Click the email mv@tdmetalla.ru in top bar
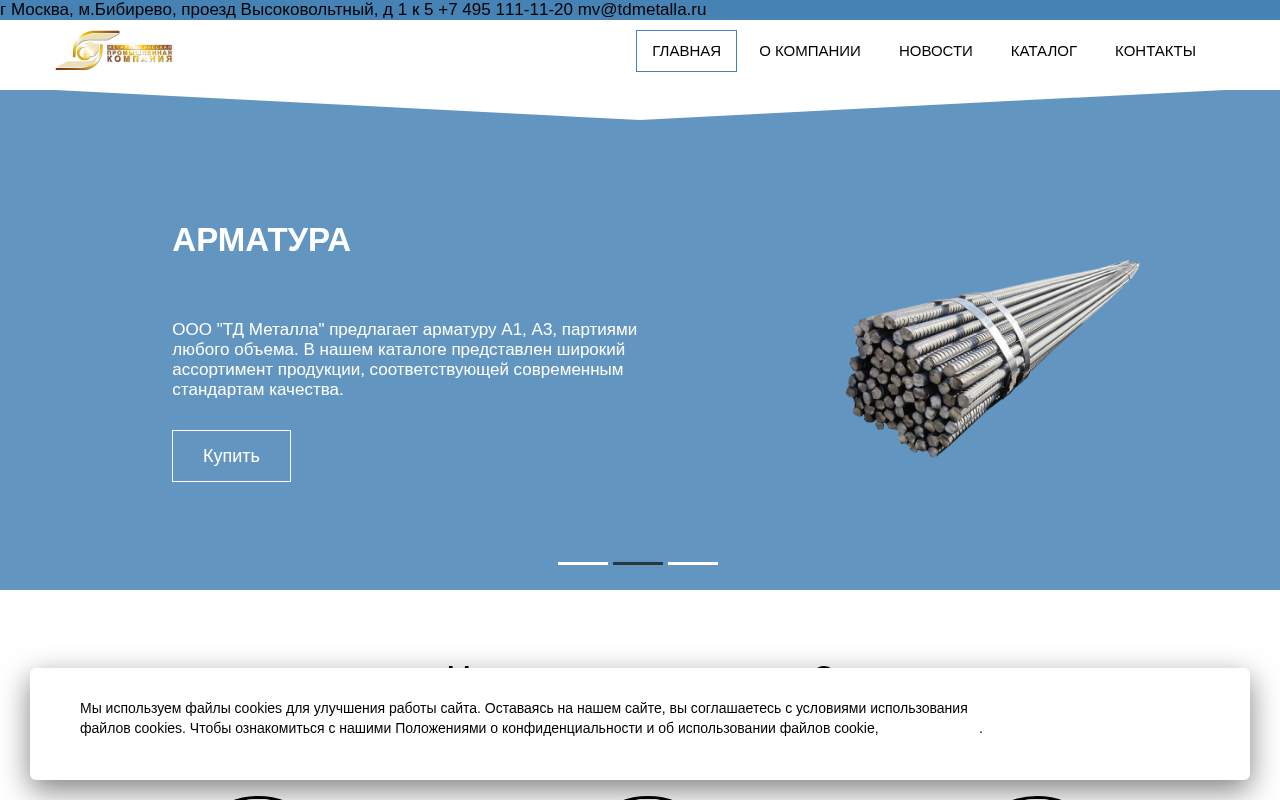The height and width of the screenshot is (800, 1280). coord(642,10)
